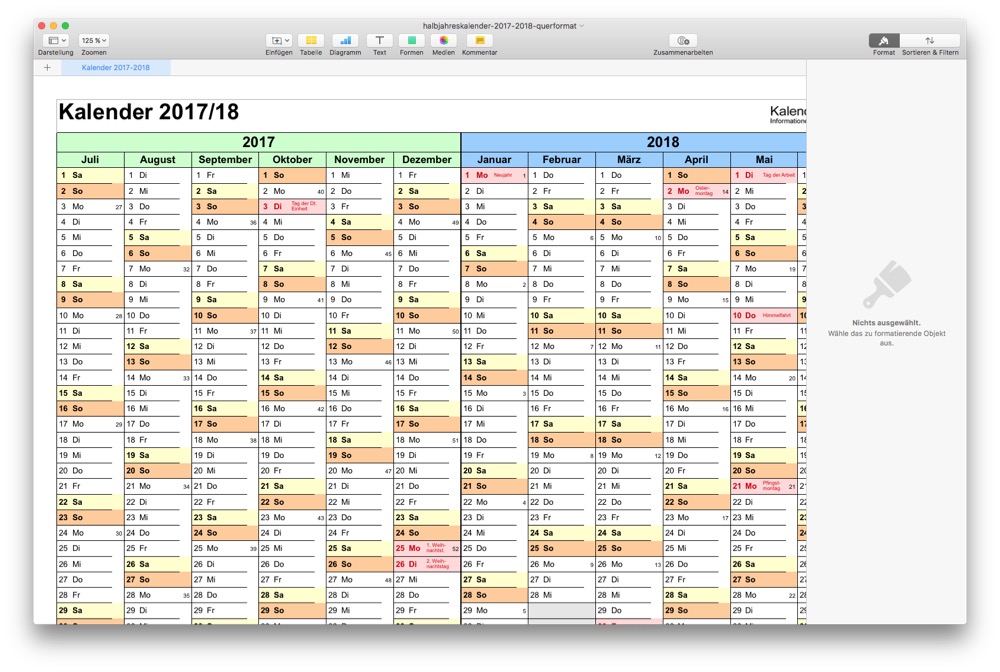Open the 125 % Zoomen dropdown
The height and width of the screenshot is (672, 1000).
[94, 40]
